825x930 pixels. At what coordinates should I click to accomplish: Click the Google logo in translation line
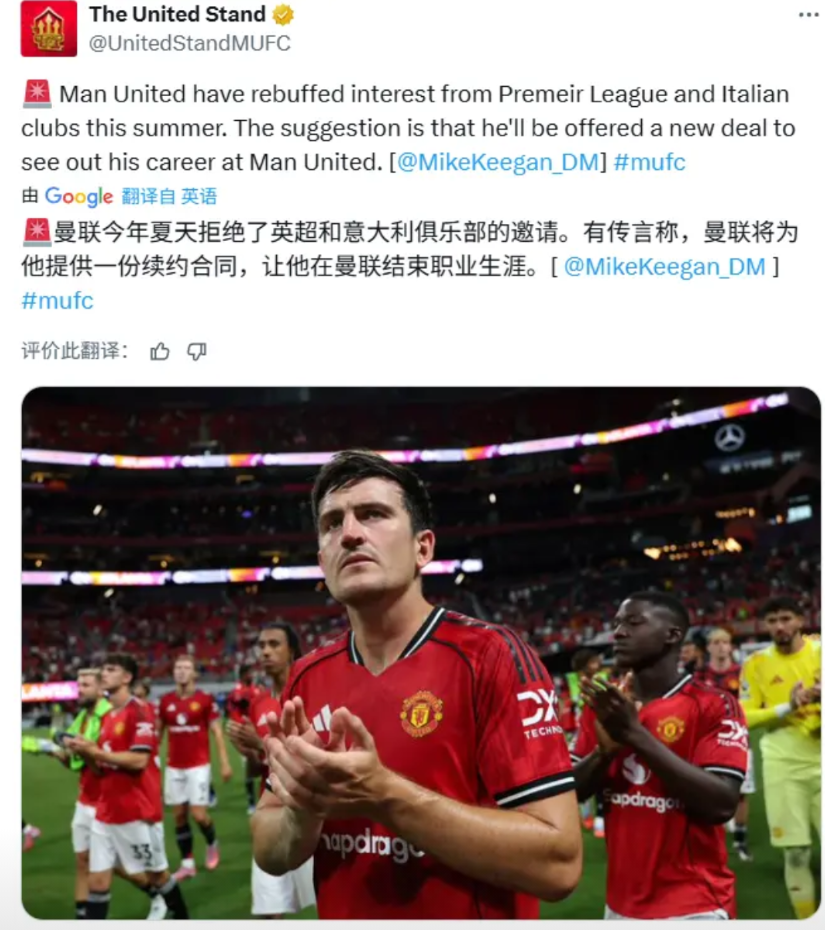79,196
